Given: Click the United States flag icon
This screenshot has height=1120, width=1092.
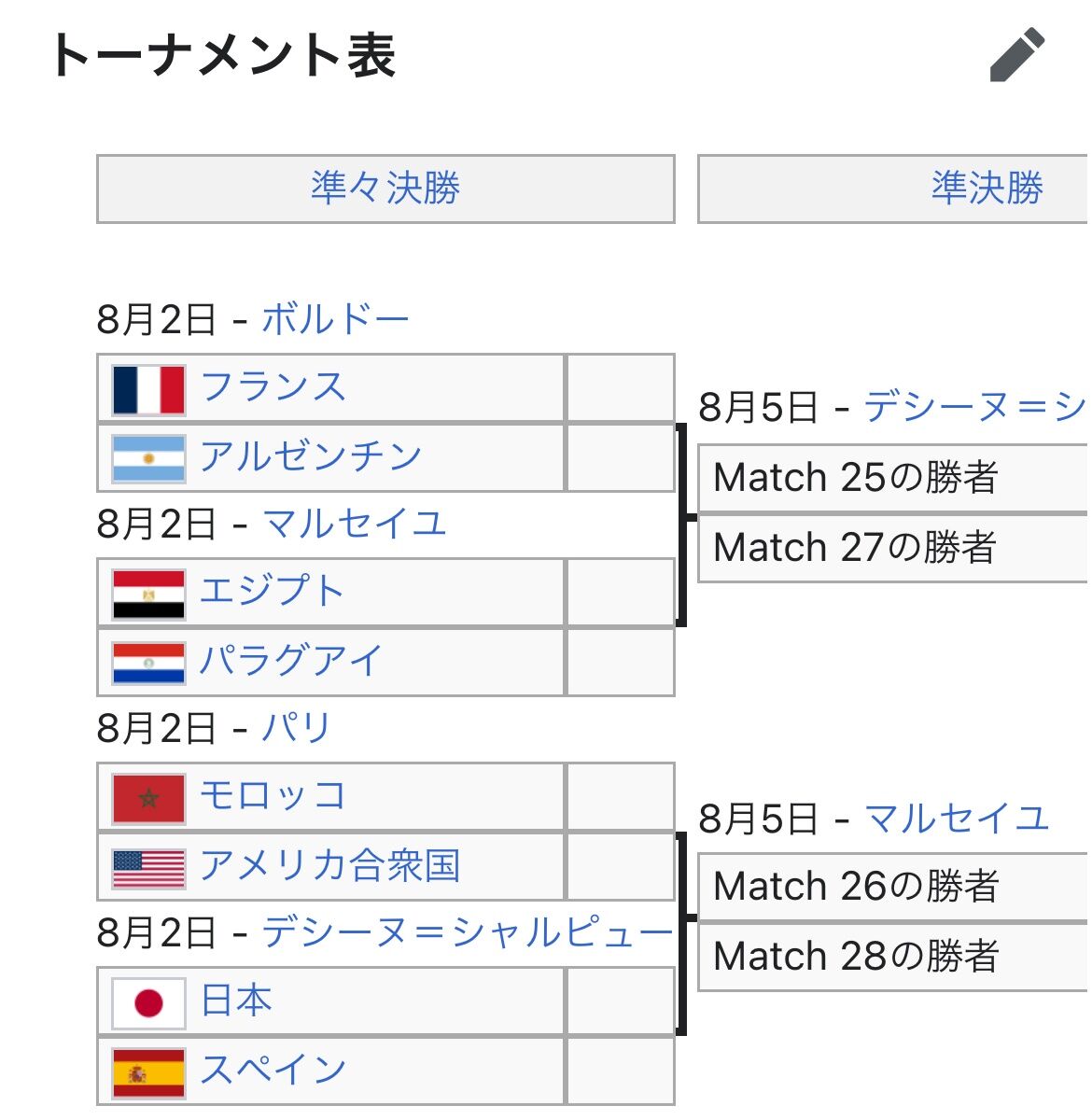Looking at the screenshot, I should [148, 867].
